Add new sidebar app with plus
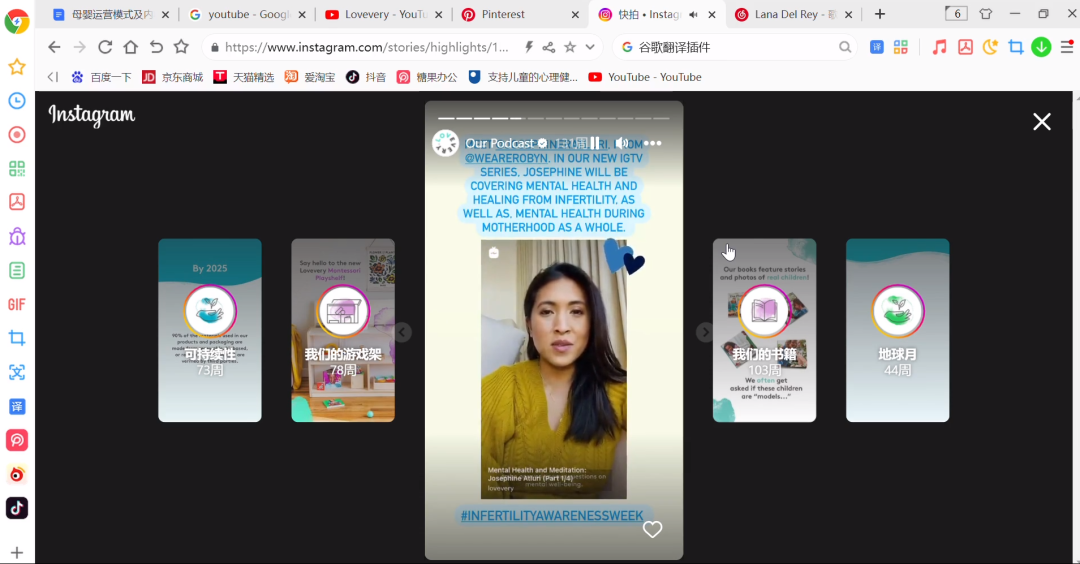This screenshot has height=564, width=1080. [x=17, y=552]
